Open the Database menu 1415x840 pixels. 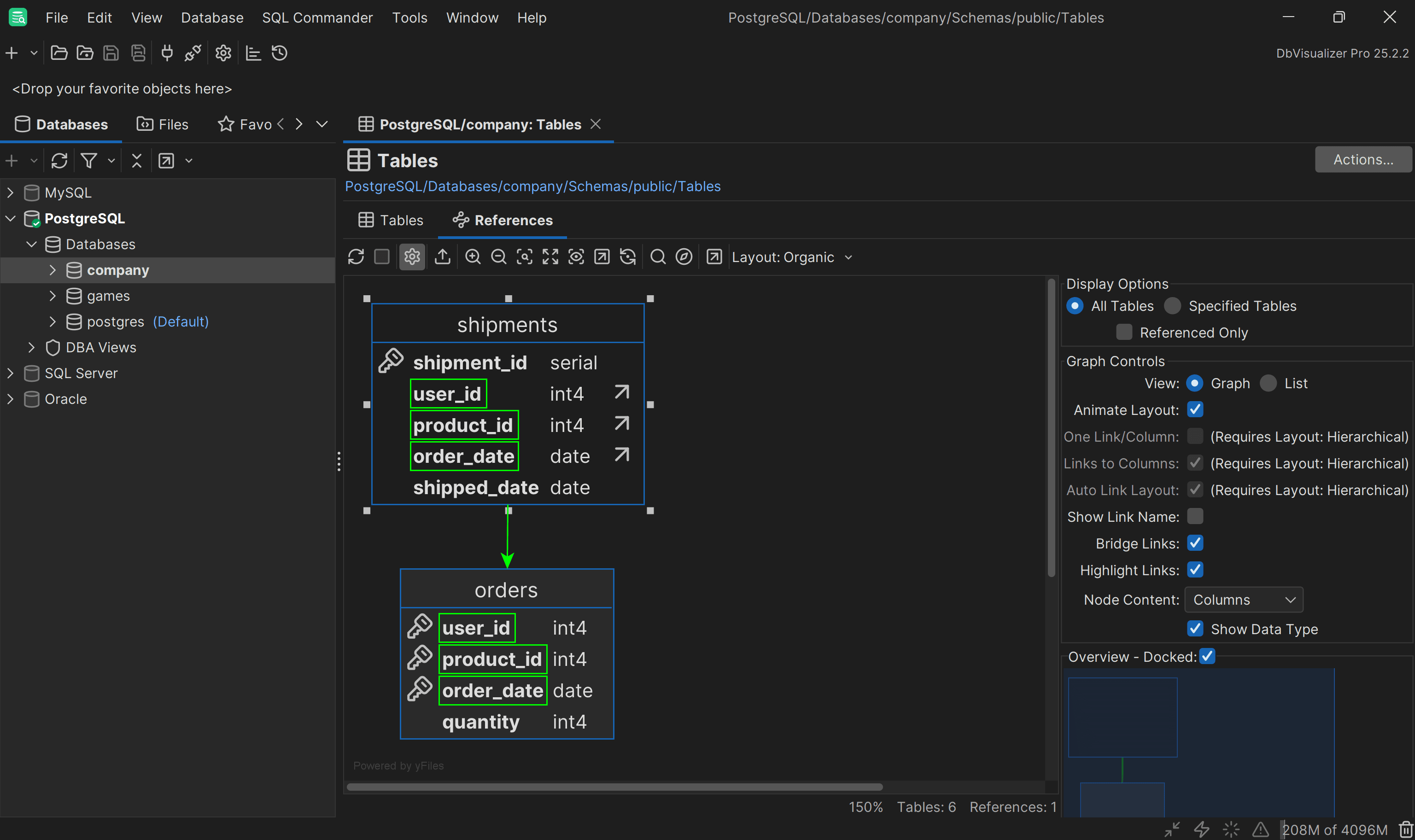tap(212, 17)
